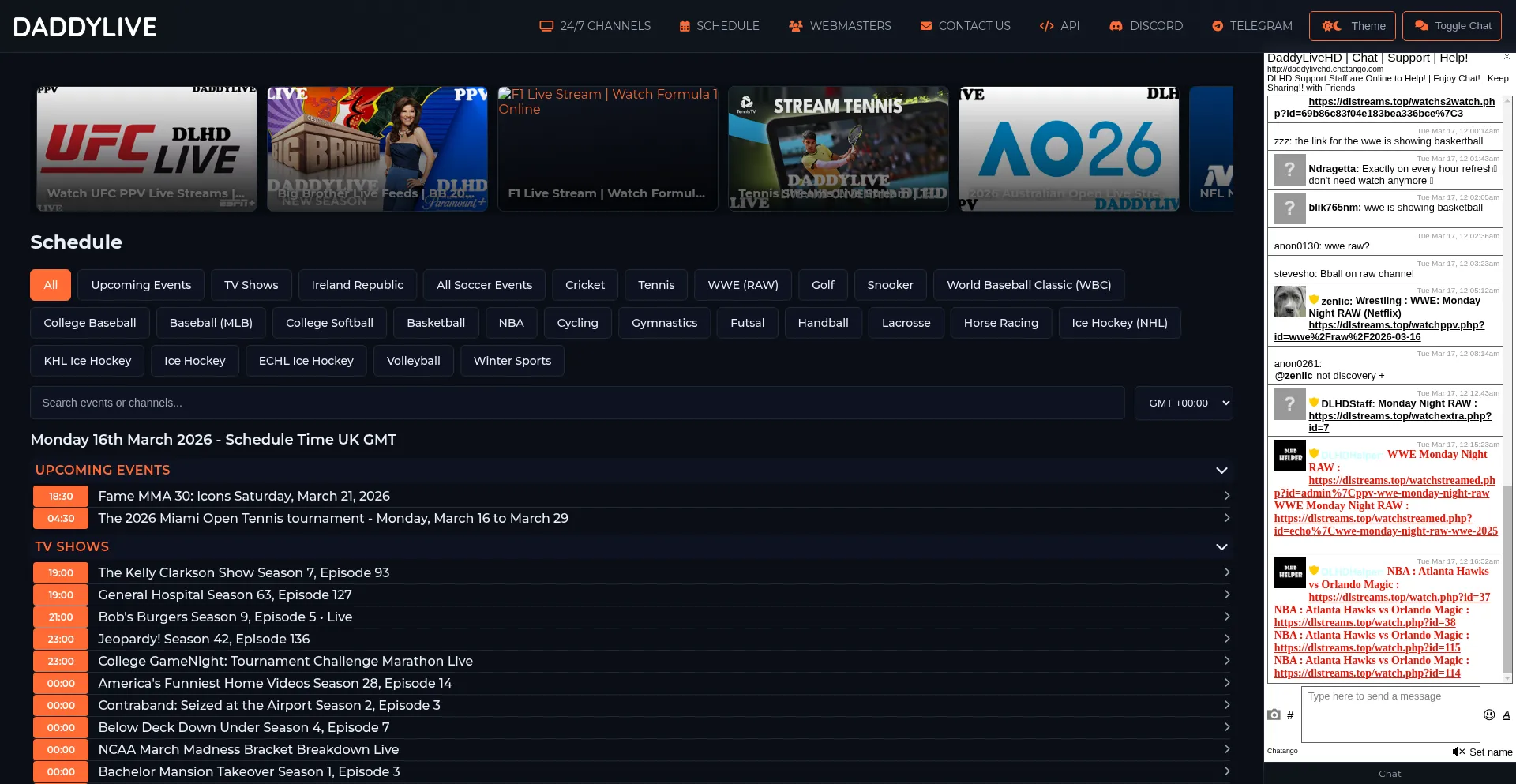The image size is (1516, 784).
Task: Open watch.php?id=114 NBA chat link
Action: 1367,673
